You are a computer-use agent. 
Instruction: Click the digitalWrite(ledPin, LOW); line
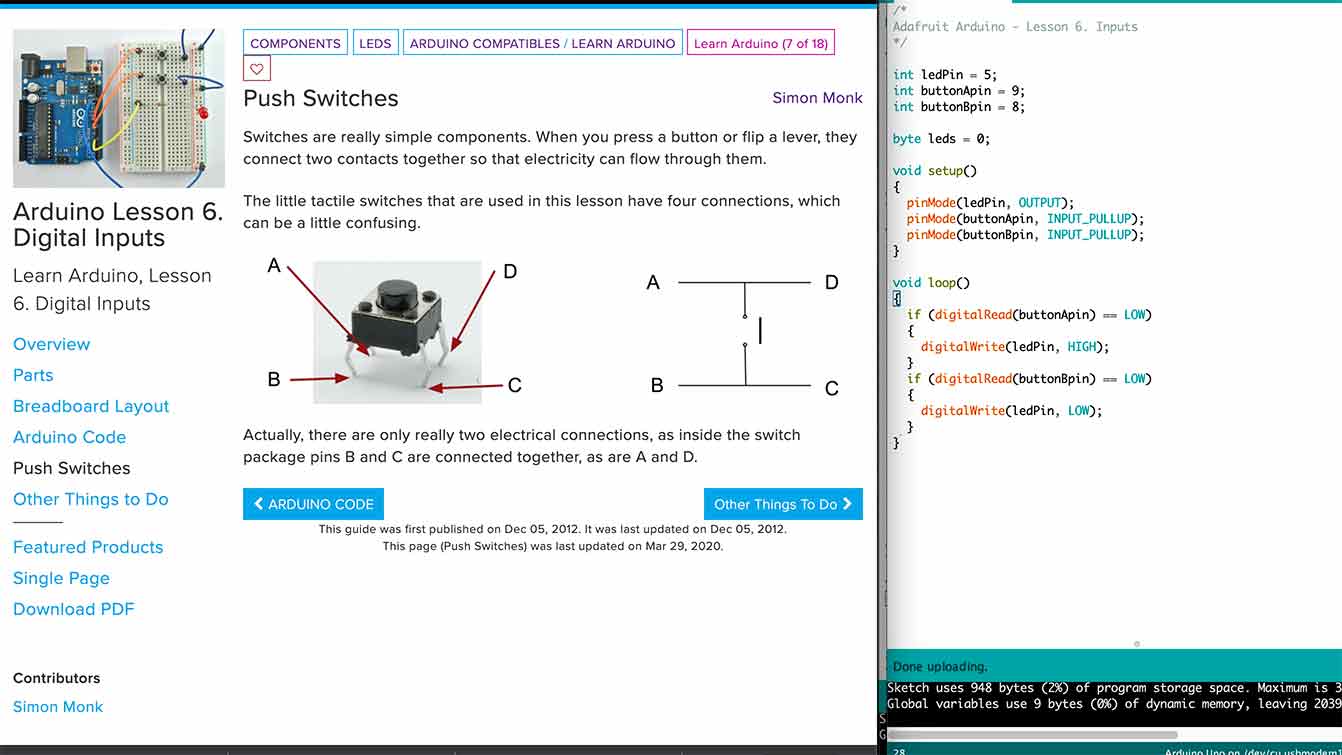point(1011,411)
